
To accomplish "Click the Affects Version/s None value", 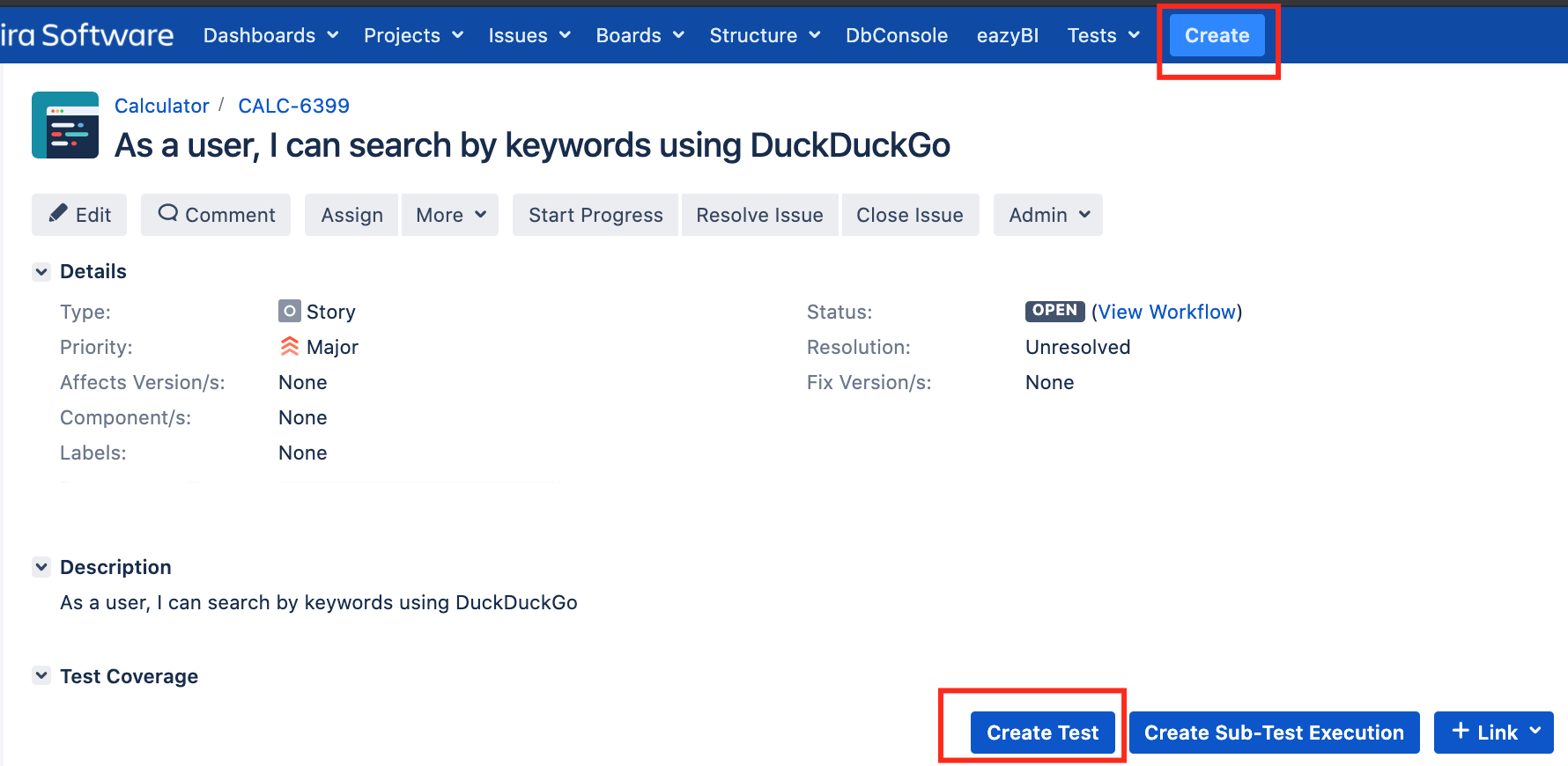I will 303,382.
